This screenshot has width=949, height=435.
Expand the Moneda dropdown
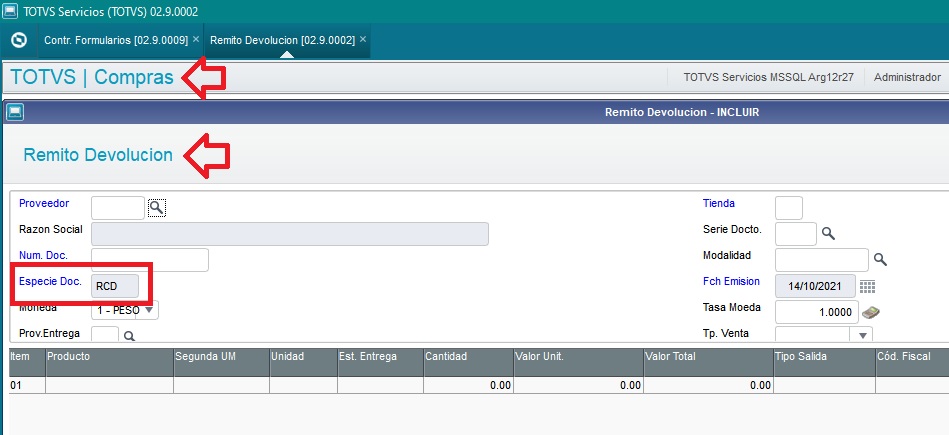(149, 310)
